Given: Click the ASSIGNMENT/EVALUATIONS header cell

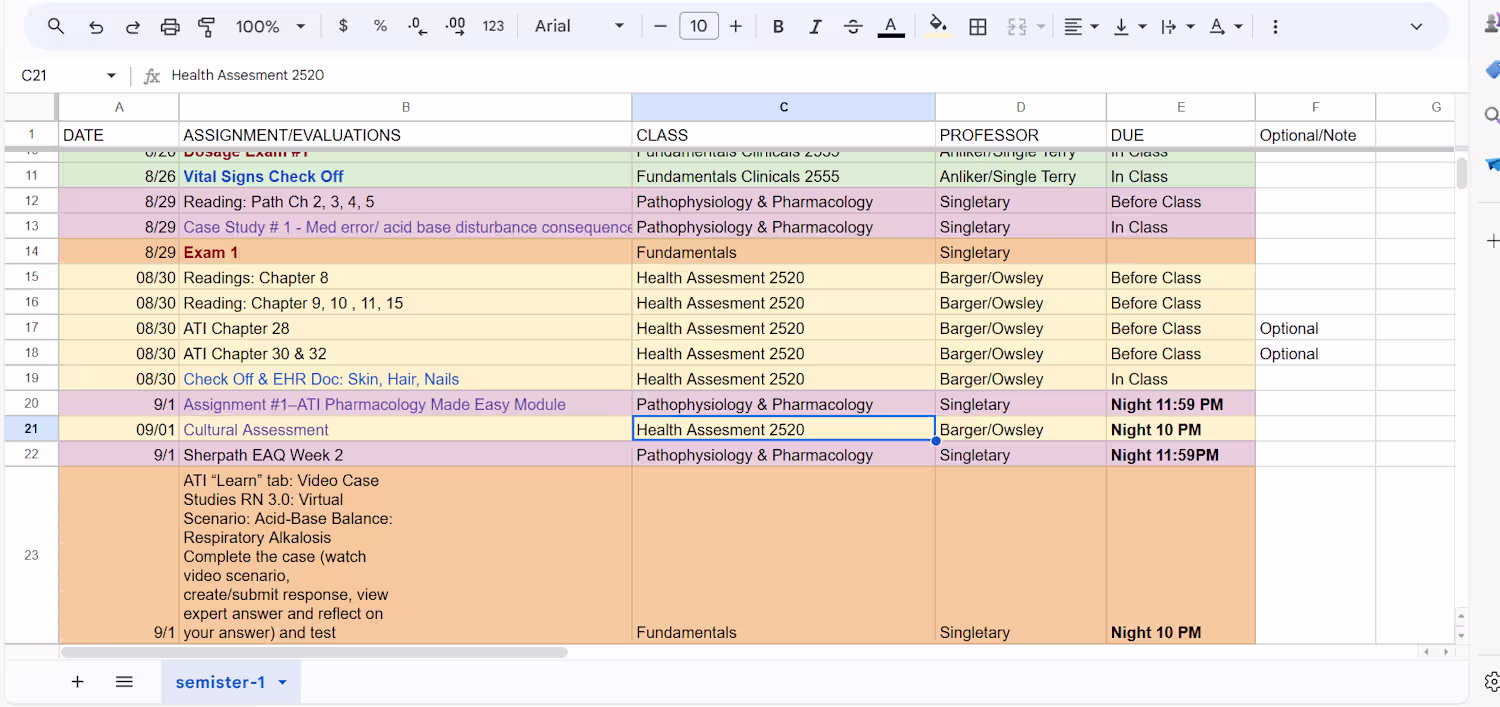Looking at the screenshot, I should [x=405, y=135].
